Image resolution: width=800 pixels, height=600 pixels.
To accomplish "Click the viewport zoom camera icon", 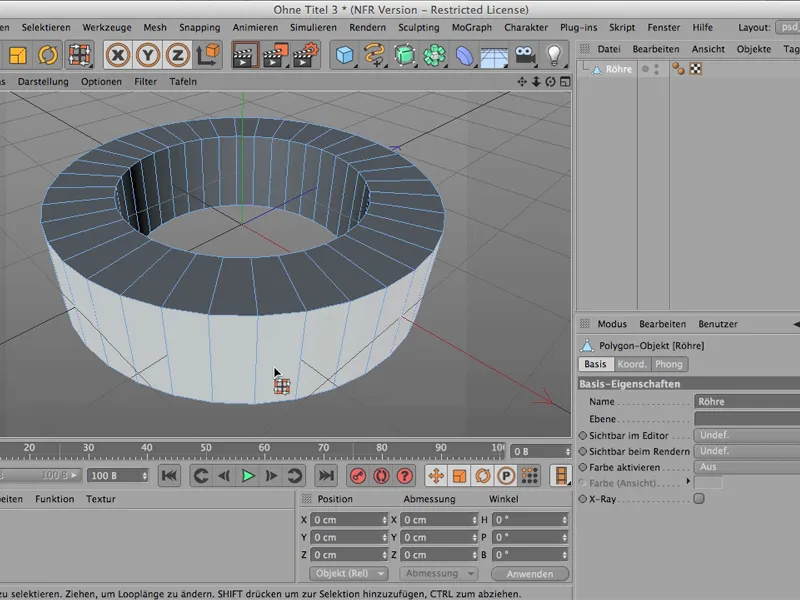I will pyautogui.click(x=536, y=82).
